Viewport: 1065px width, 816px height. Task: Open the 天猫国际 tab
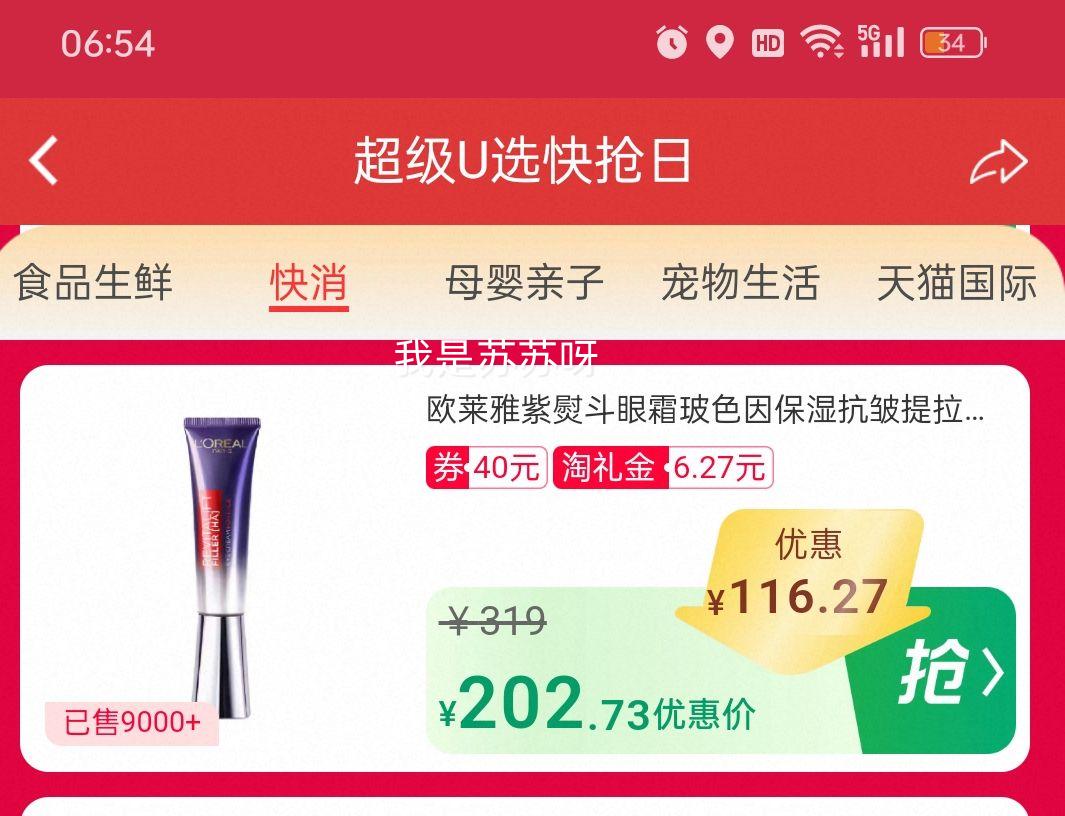click(957, 283)
